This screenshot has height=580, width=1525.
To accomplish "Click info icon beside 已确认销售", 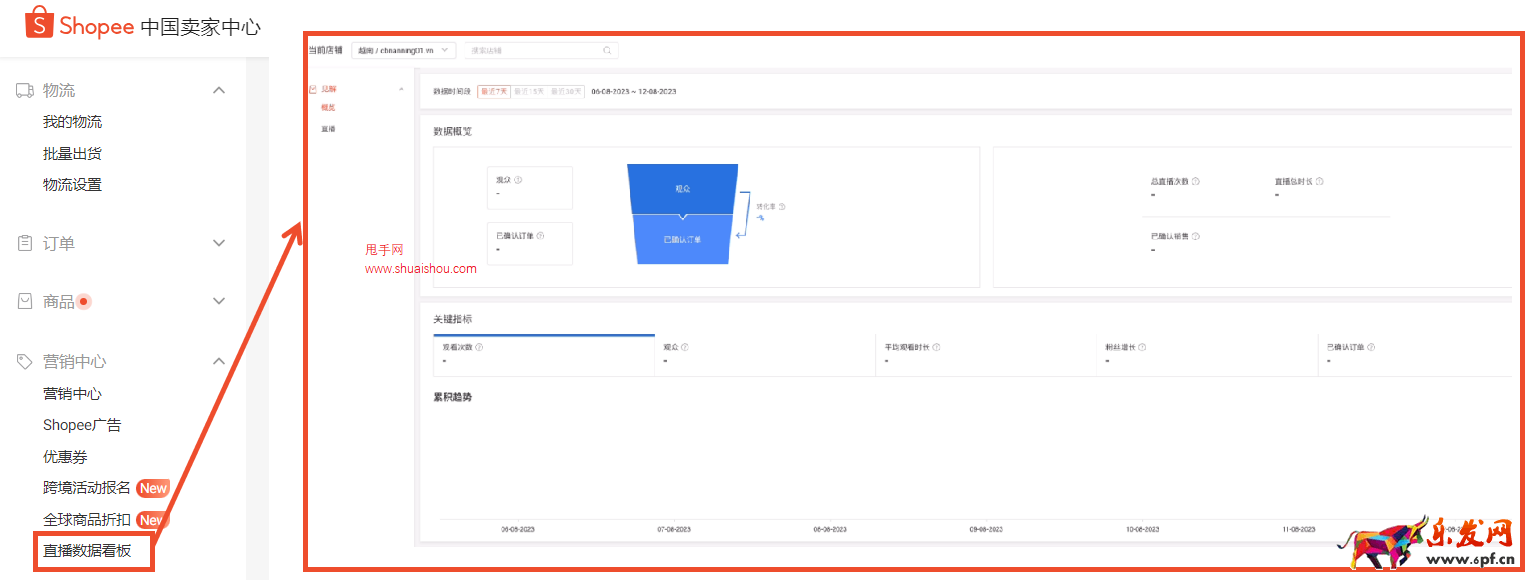I will tap(1196, 237).
